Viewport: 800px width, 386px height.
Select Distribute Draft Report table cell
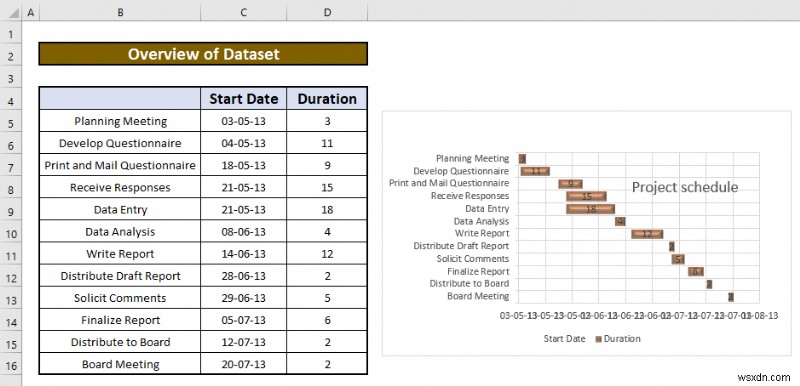(x=120, y=276)
